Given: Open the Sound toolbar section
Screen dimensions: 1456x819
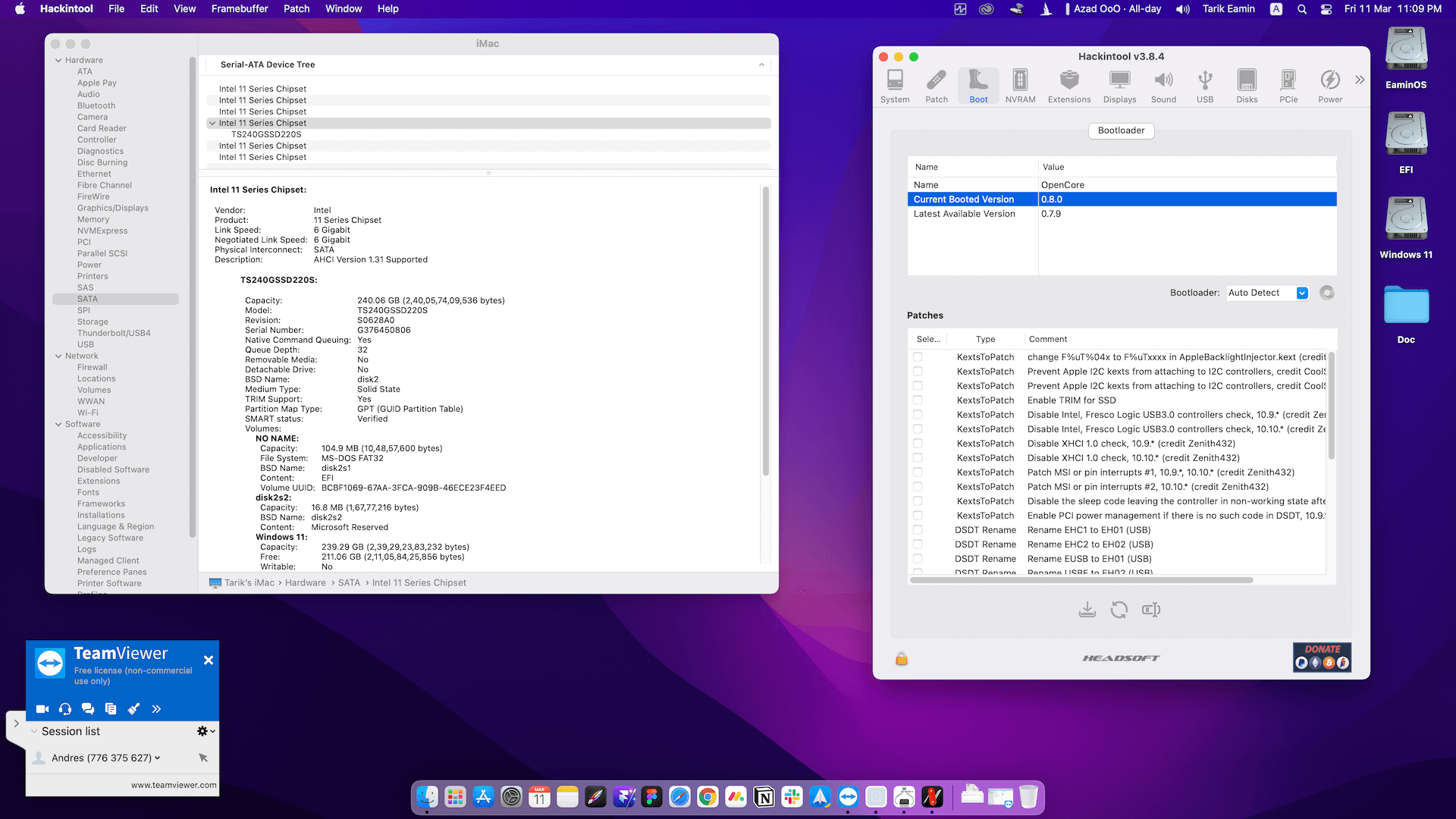Looking at the screenshot, I should [1163, 86].
